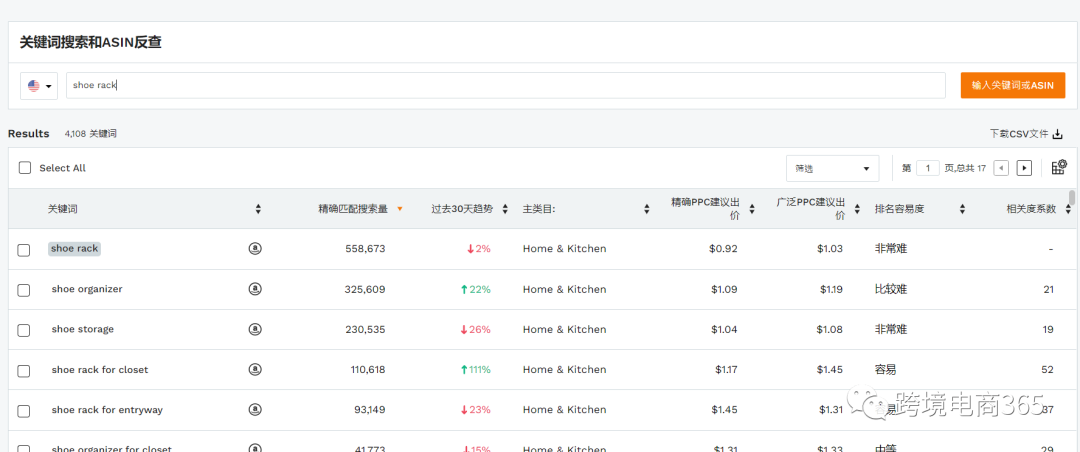
Task: Open Amazon link for shoe rack keyword
Action: 255,249
